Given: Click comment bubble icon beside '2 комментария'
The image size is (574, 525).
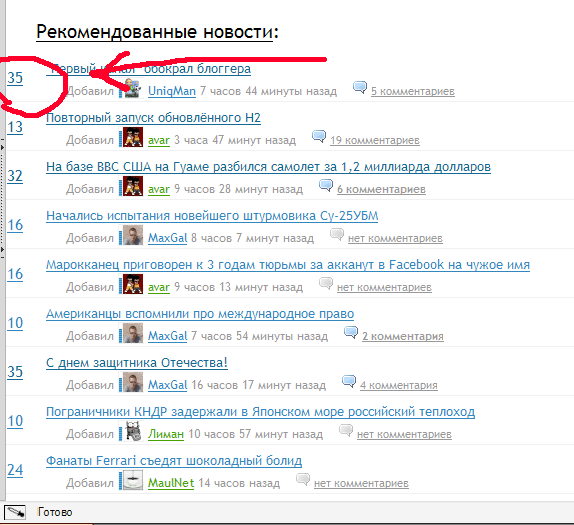Looking at the screenshot, I should click(351, 332).
